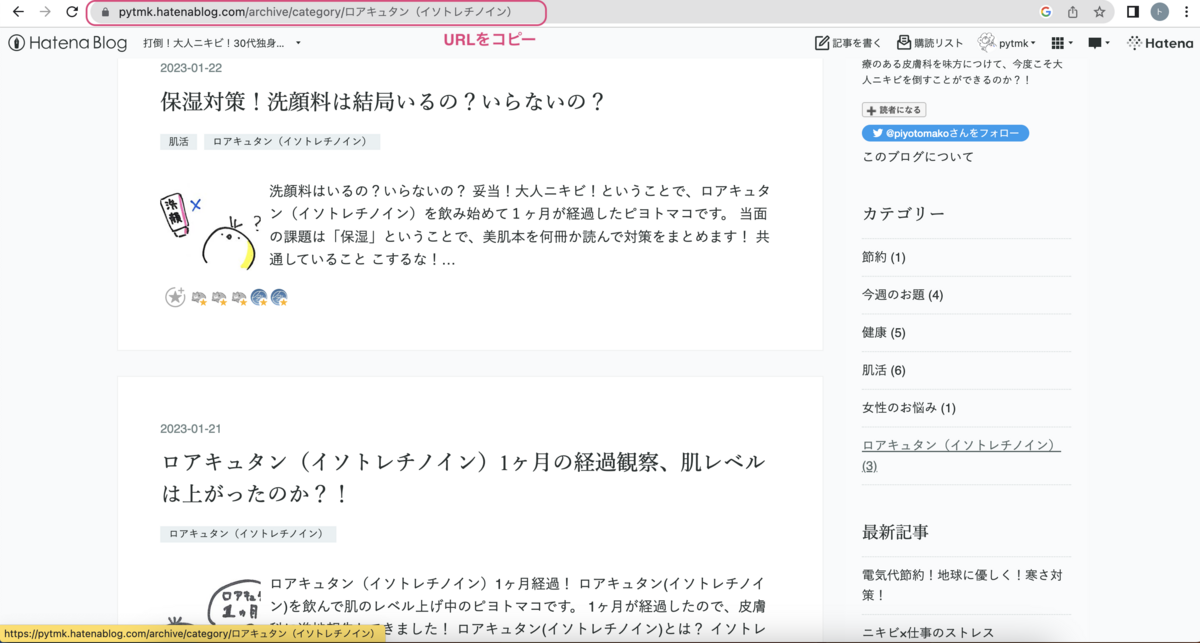Click the 最新記事 sidebar heading
Viewport: 1200px width, 643px height.
point(895,531)
